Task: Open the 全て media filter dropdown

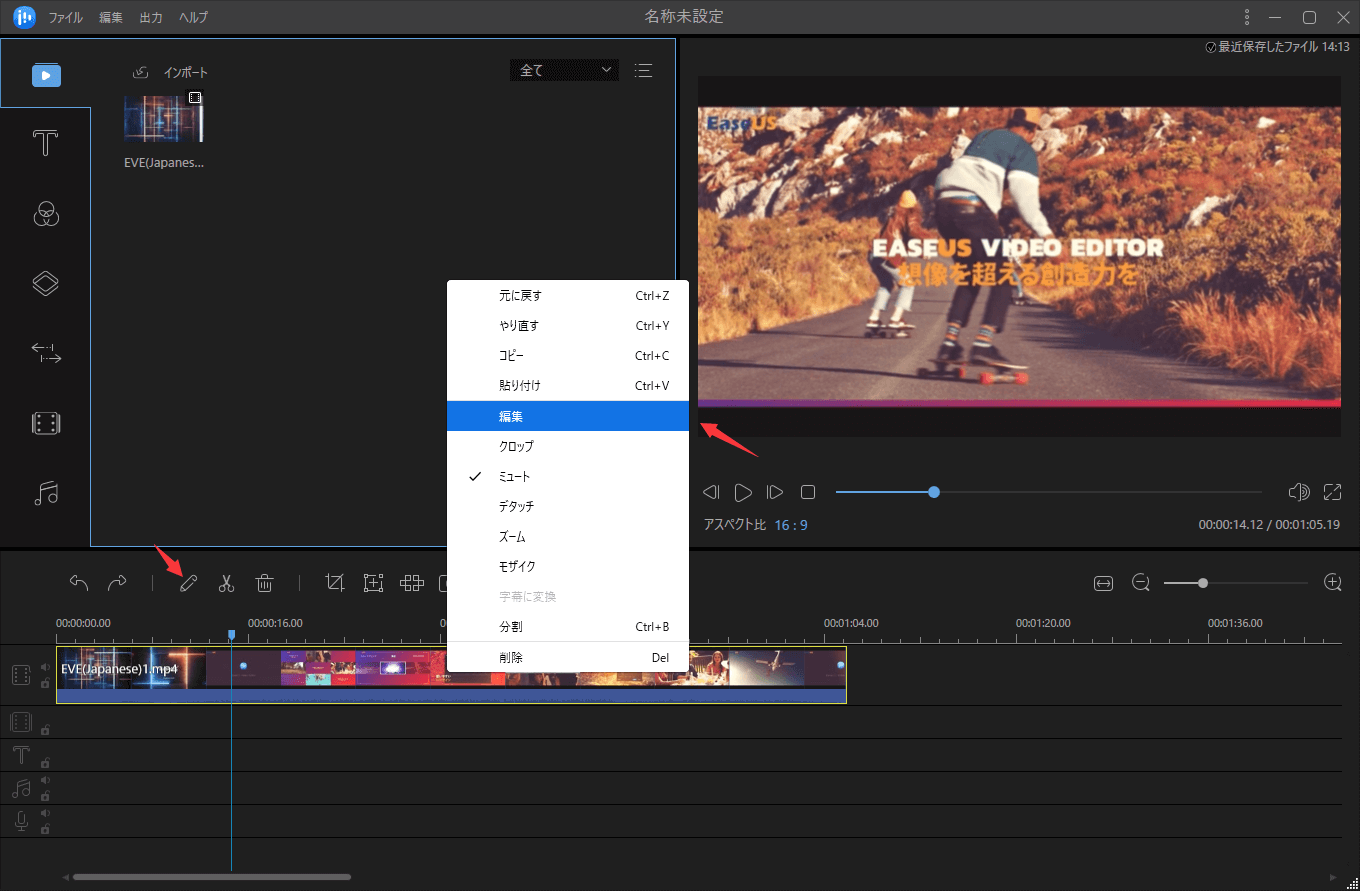Action: pyautogui.click(x=564, y=70)
